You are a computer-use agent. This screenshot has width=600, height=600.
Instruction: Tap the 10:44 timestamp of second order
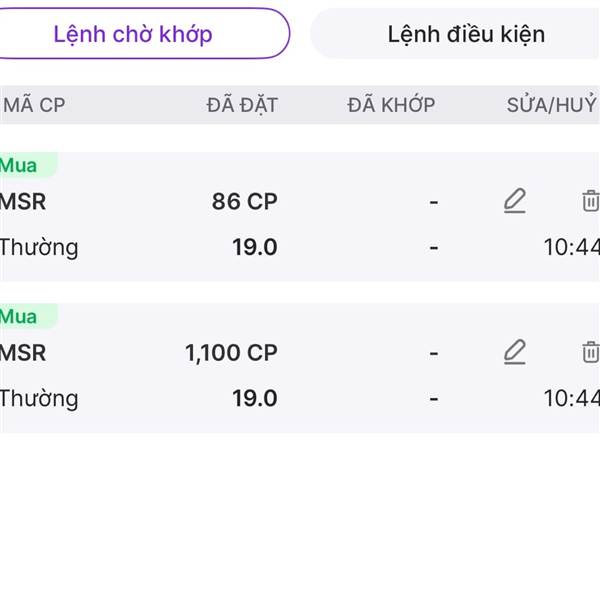pyautogui.click(x=572, y=398)
